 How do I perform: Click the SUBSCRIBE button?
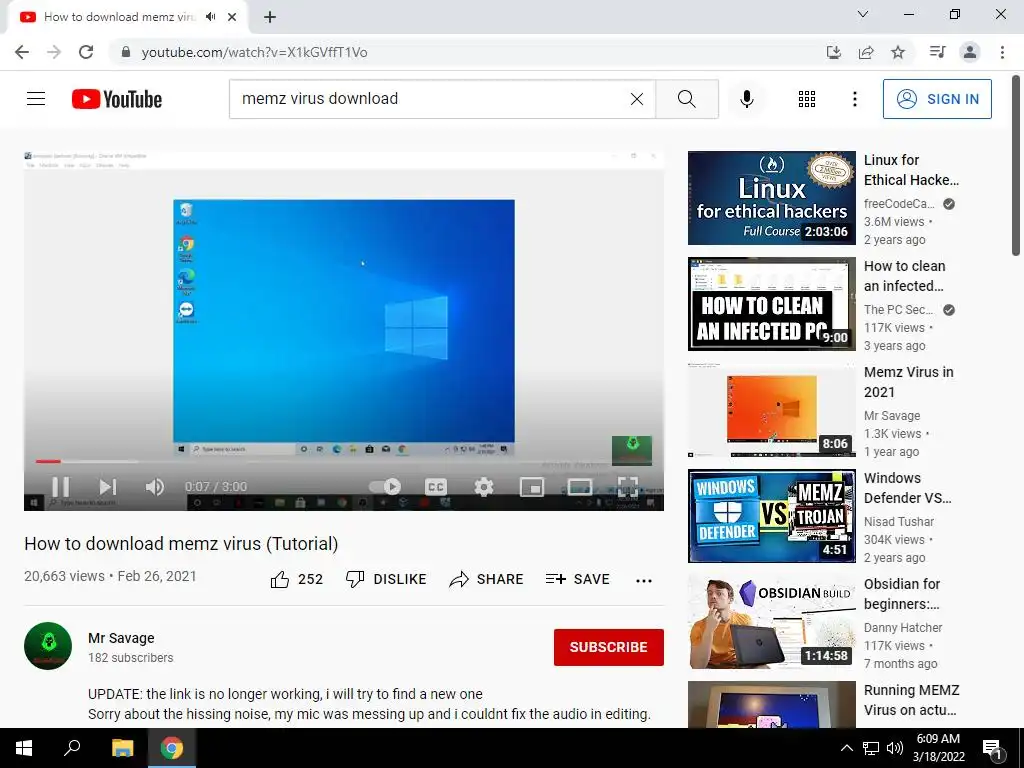pyautogui.click(x=609, y=647)
